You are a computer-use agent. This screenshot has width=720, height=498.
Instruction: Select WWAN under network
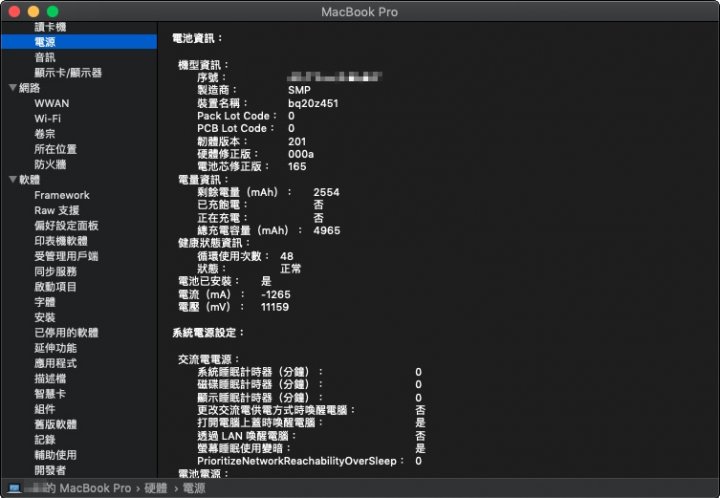pyautogui.click(x=52, y=103)
